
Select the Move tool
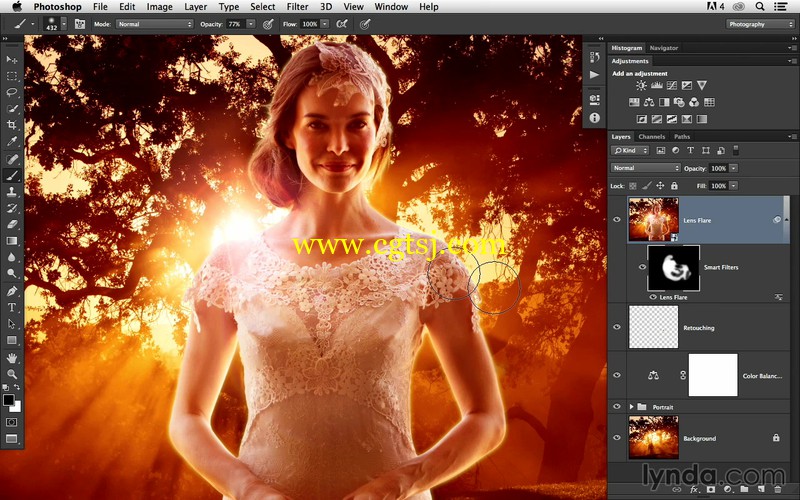pyautogui.click(x=12, y=60)
